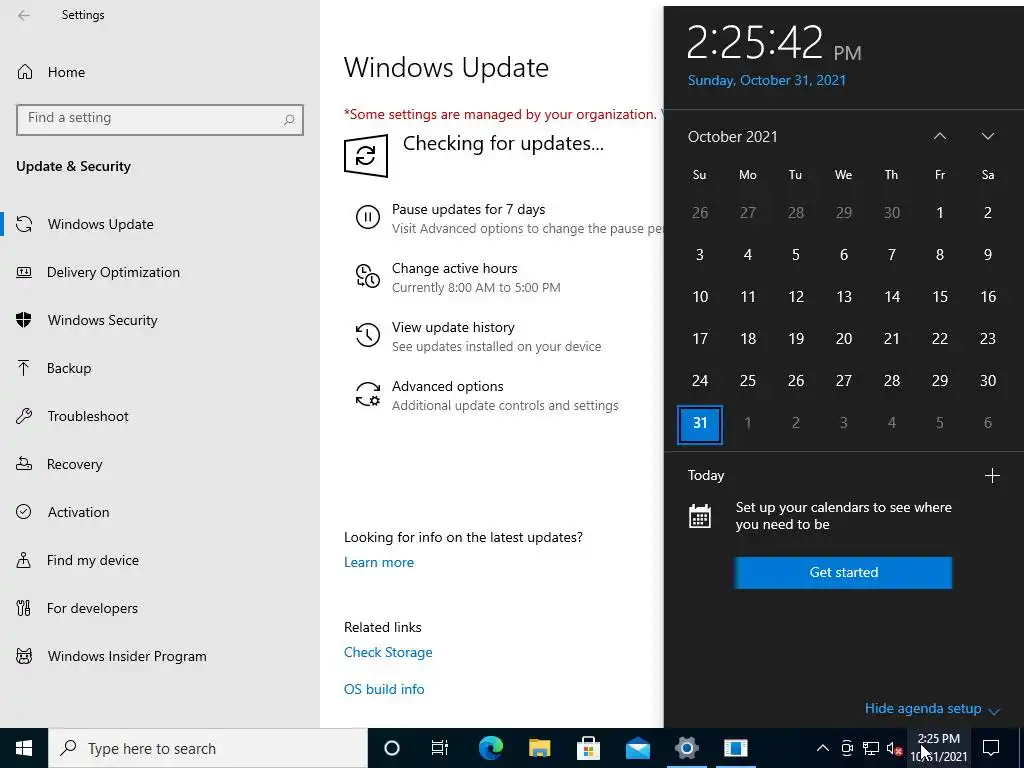Screen dimensions: 1024x768
Task: Open Microsoft Store from taskbar
Action: pyautogui.click(x=588, y=748)
